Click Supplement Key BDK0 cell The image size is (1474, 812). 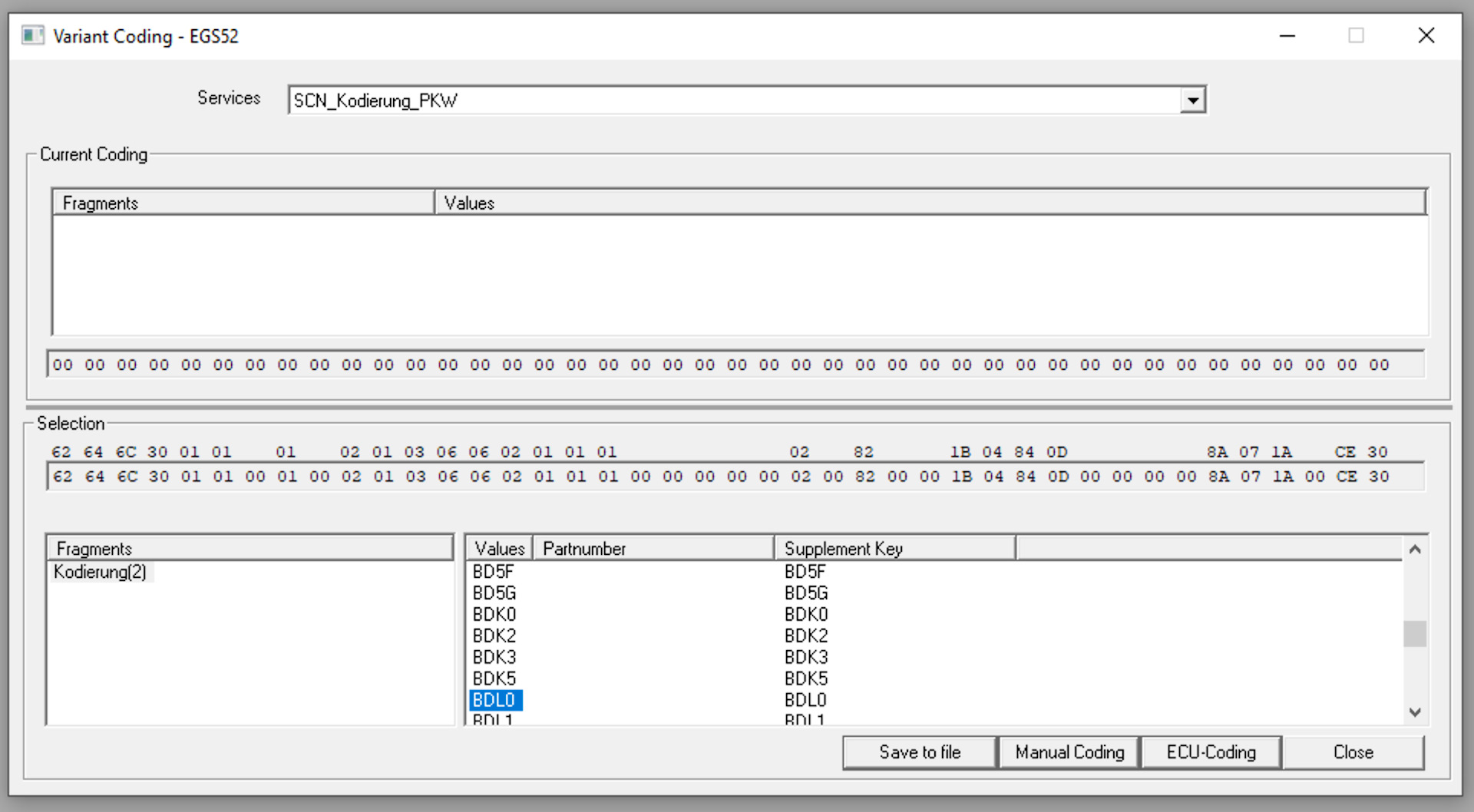[806, 615]
